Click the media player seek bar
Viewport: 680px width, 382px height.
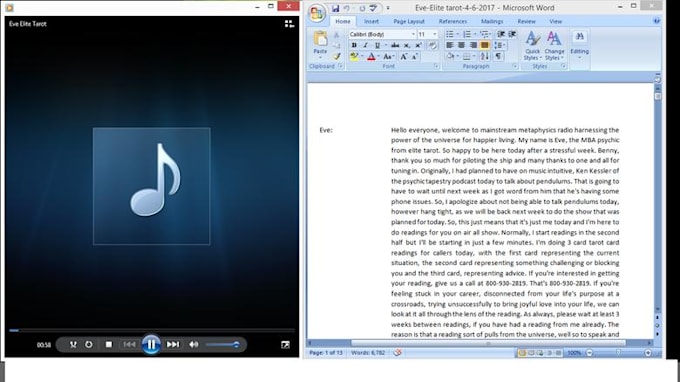[x=152, y=330]
